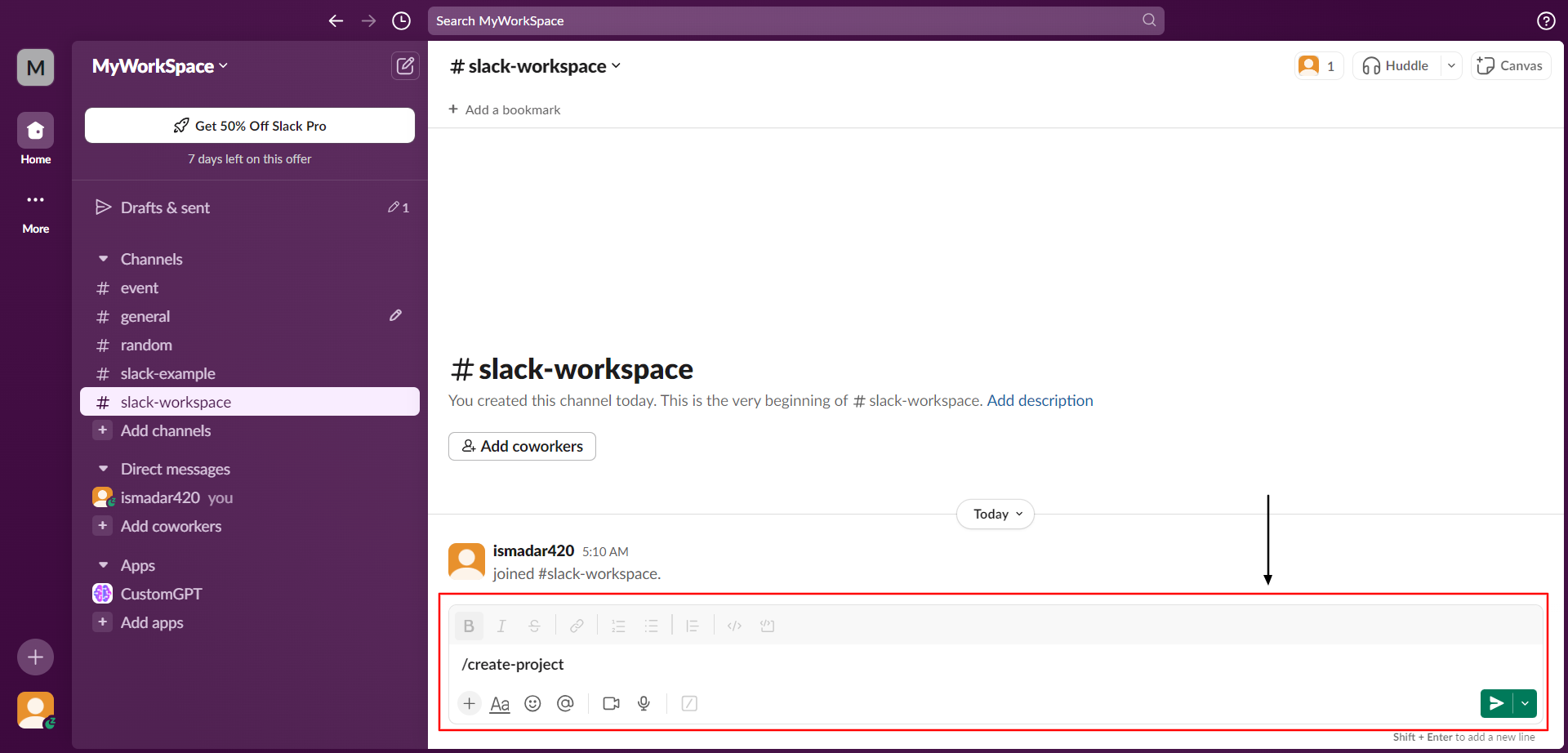Toggle Aa formatting toolbar visibility
1568x753 pixels.
tap(500, 704)
